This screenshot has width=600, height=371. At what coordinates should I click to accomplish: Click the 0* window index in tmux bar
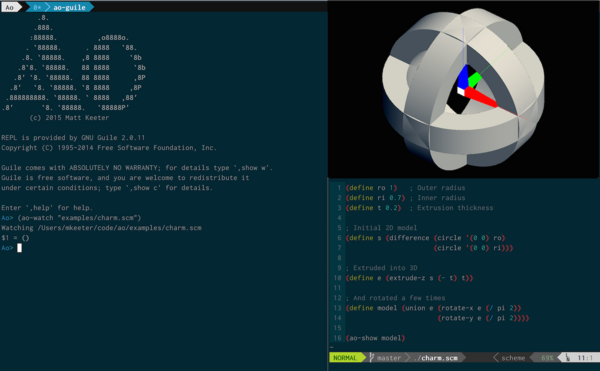click(x=37, y=7)
